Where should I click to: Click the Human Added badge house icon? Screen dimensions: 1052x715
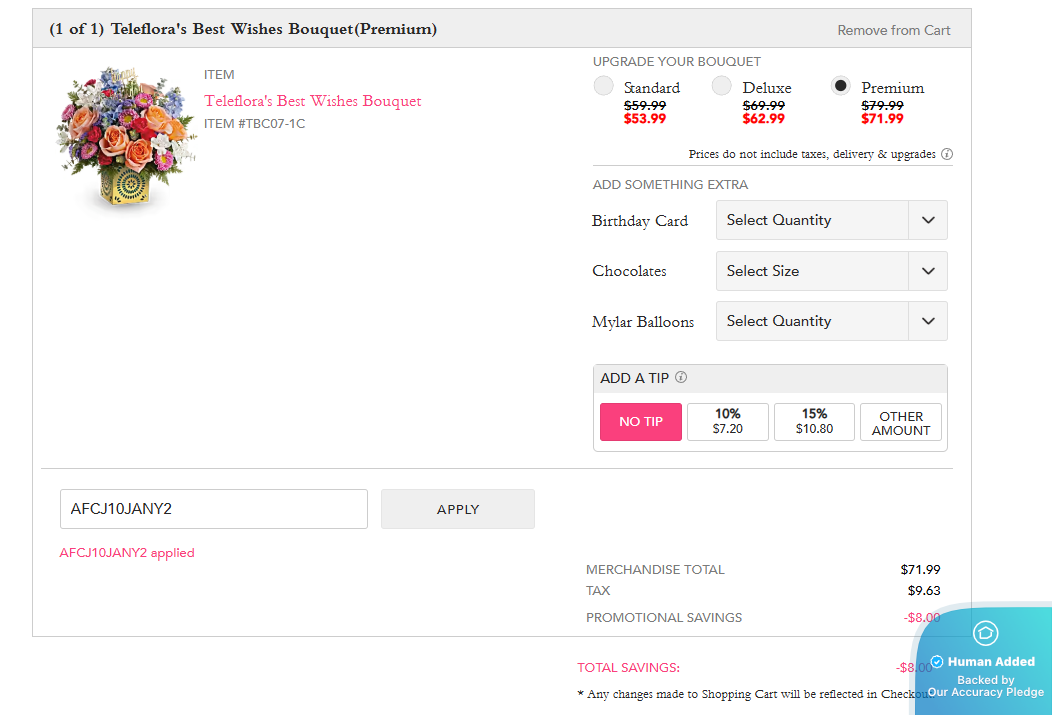[x=985, y=633]
